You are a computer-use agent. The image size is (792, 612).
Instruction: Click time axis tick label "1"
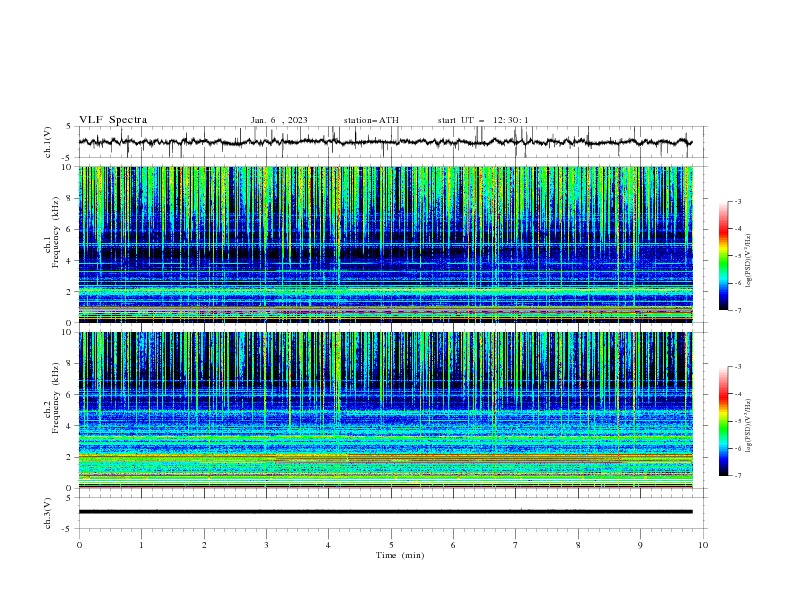coord(141,545)
